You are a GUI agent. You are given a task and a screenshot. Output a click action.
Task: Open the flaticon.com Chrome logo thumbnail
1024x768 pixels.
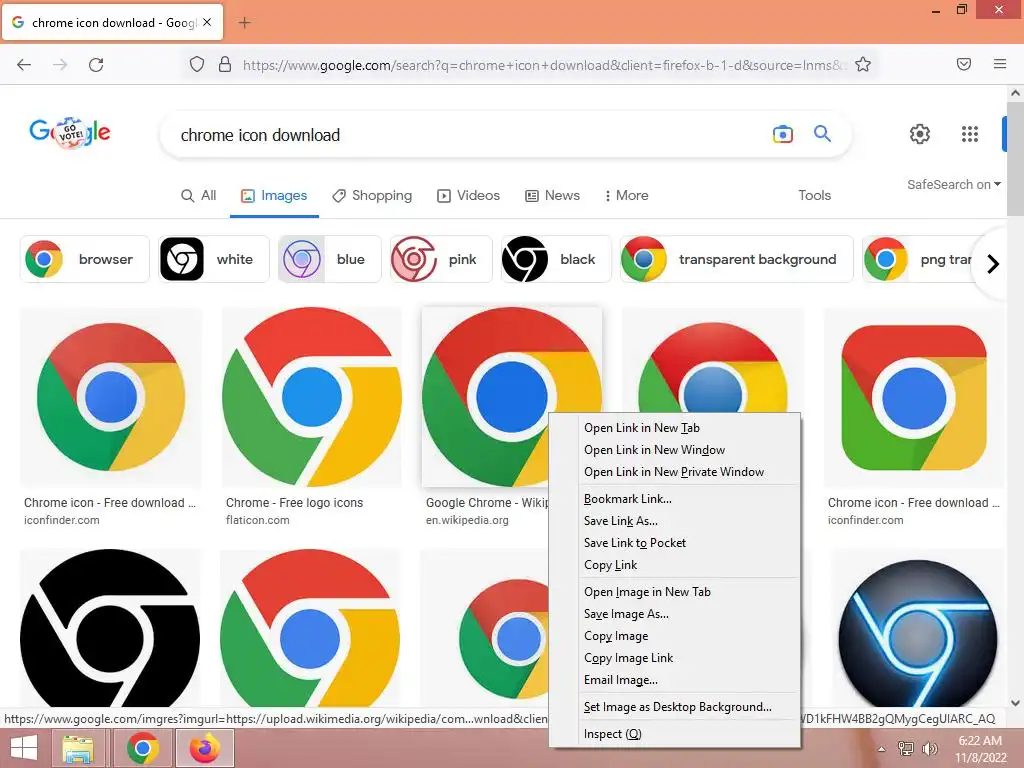pyautogui.click(x=312, y=397)
